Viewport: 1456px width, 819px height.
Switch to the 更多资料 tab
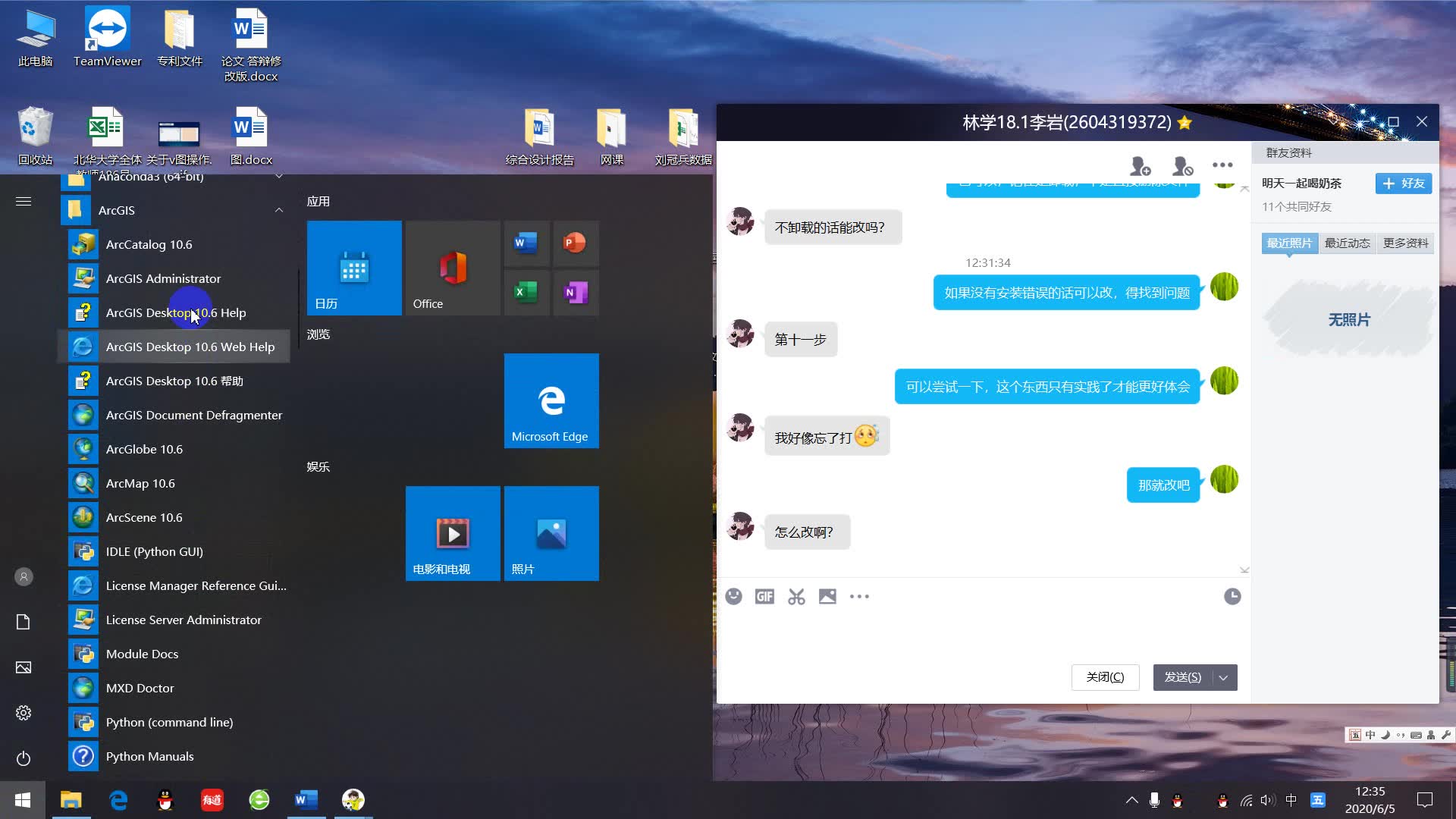(1405, 243)
